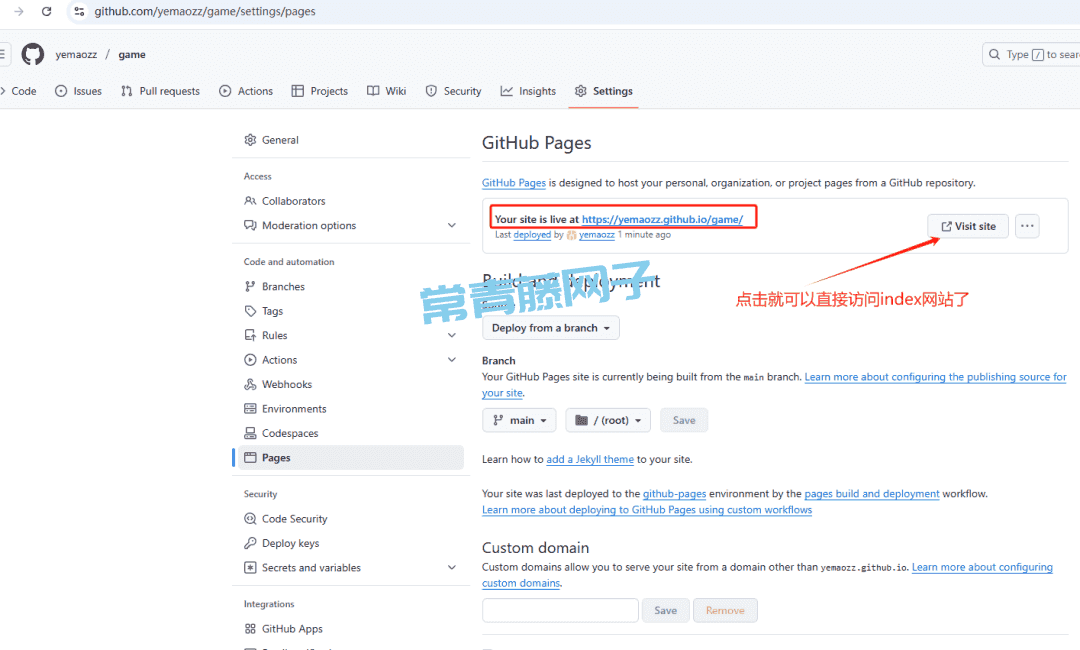Open the add a Jekyll theme link

(x=590, y=459)
